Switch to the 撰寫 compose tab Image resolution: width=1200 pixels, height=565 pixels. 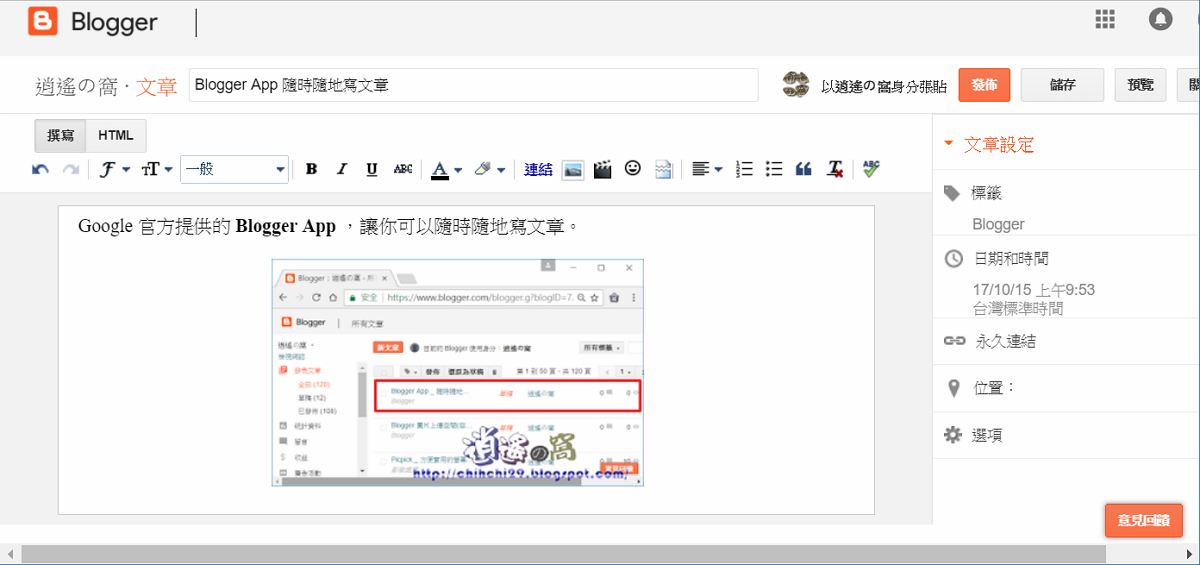60,136
